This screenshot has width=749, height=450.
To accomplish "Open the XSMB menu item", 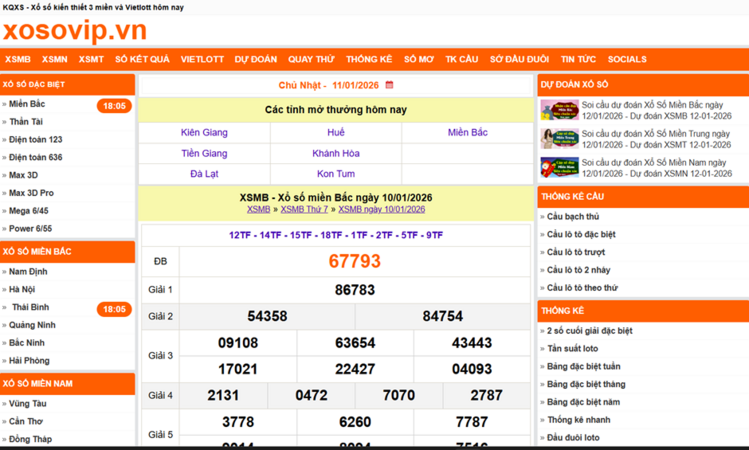I will [x=17, y=60].
